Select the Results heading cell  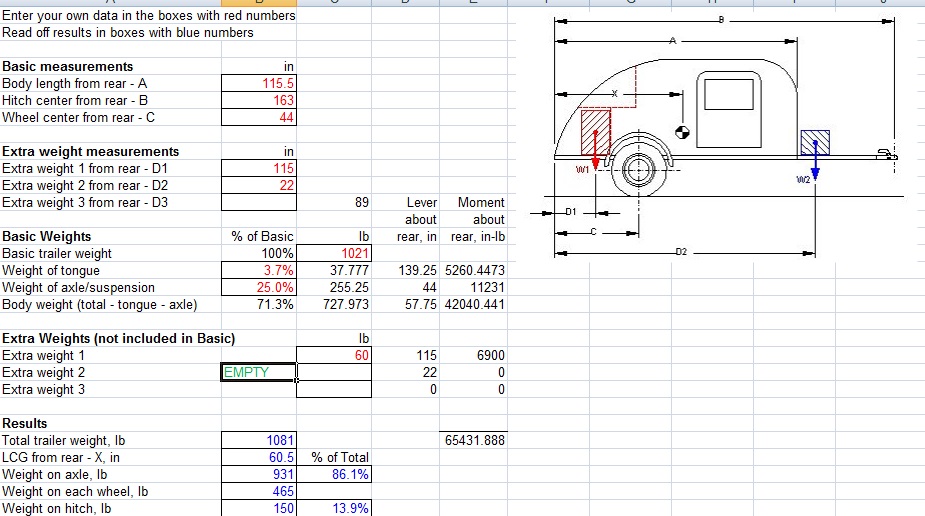(111, 423)
